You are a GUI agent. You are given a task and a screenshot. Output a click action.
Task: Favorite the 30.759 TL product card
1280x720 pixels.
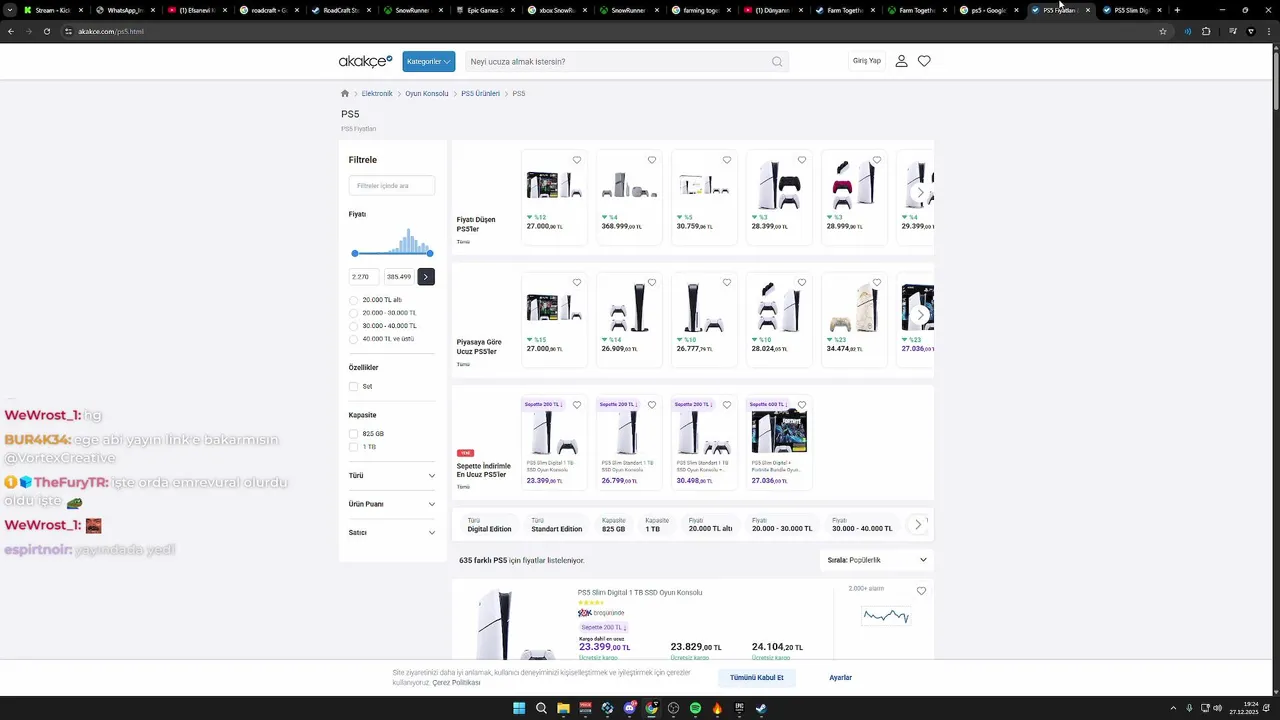(727, 160)
